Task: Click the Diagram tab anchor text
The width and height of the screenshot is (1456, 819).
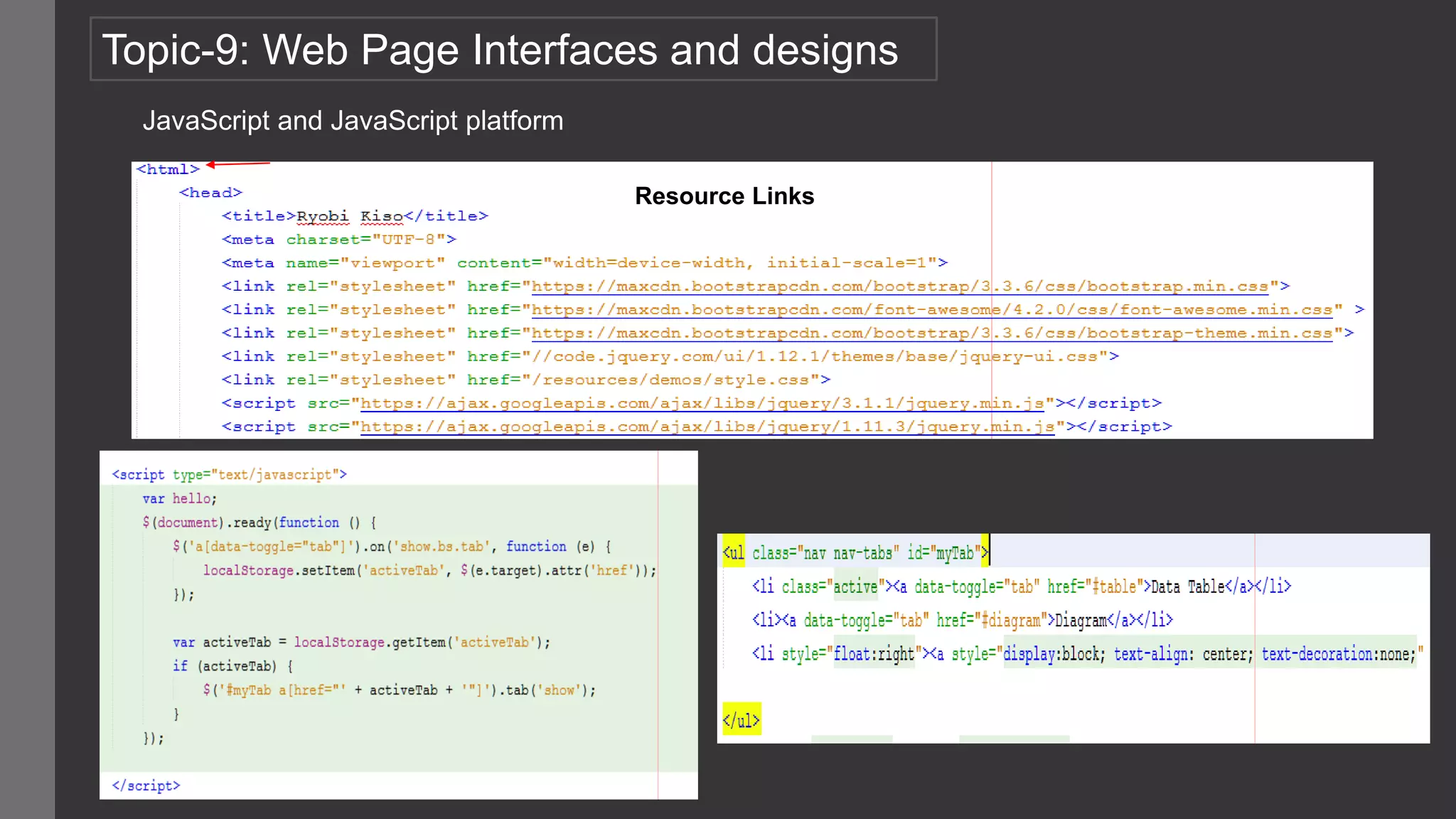Action: [x=1081, y=620]
